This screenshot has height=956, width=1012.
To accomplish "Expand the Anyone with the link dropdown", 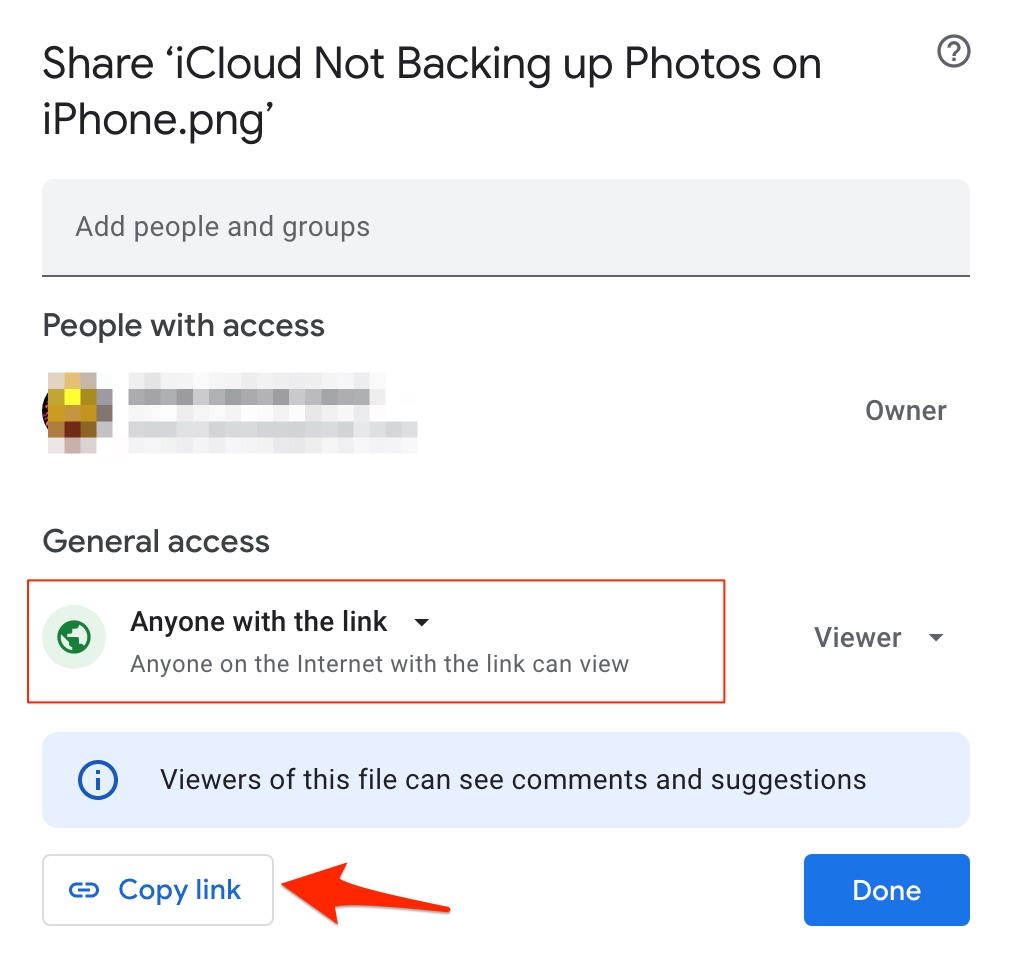I will (421, 622).
